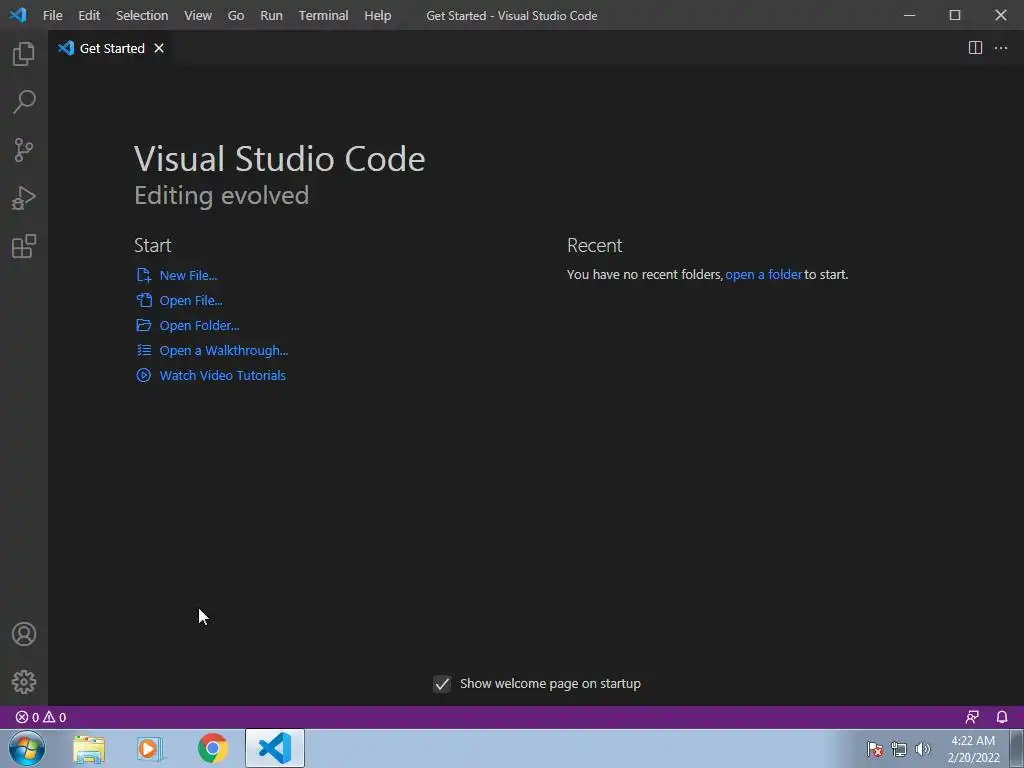This screenshot has height=768, width=1024.
Task: Click the network tray icon
Action: (899, 749)
